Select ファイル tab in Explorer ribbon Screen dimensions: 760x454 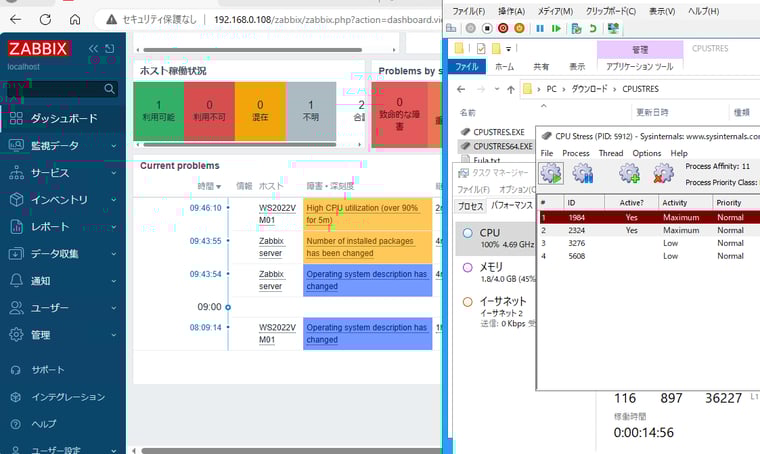(x=466, y=67)
